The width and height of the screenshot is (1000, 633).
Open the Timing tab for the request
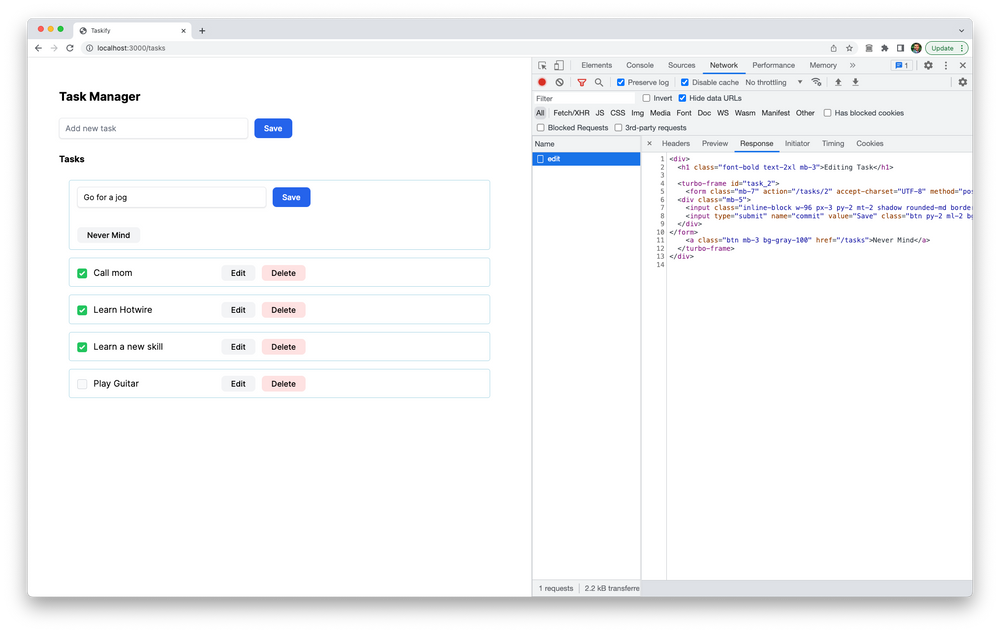tap(833, 143)
